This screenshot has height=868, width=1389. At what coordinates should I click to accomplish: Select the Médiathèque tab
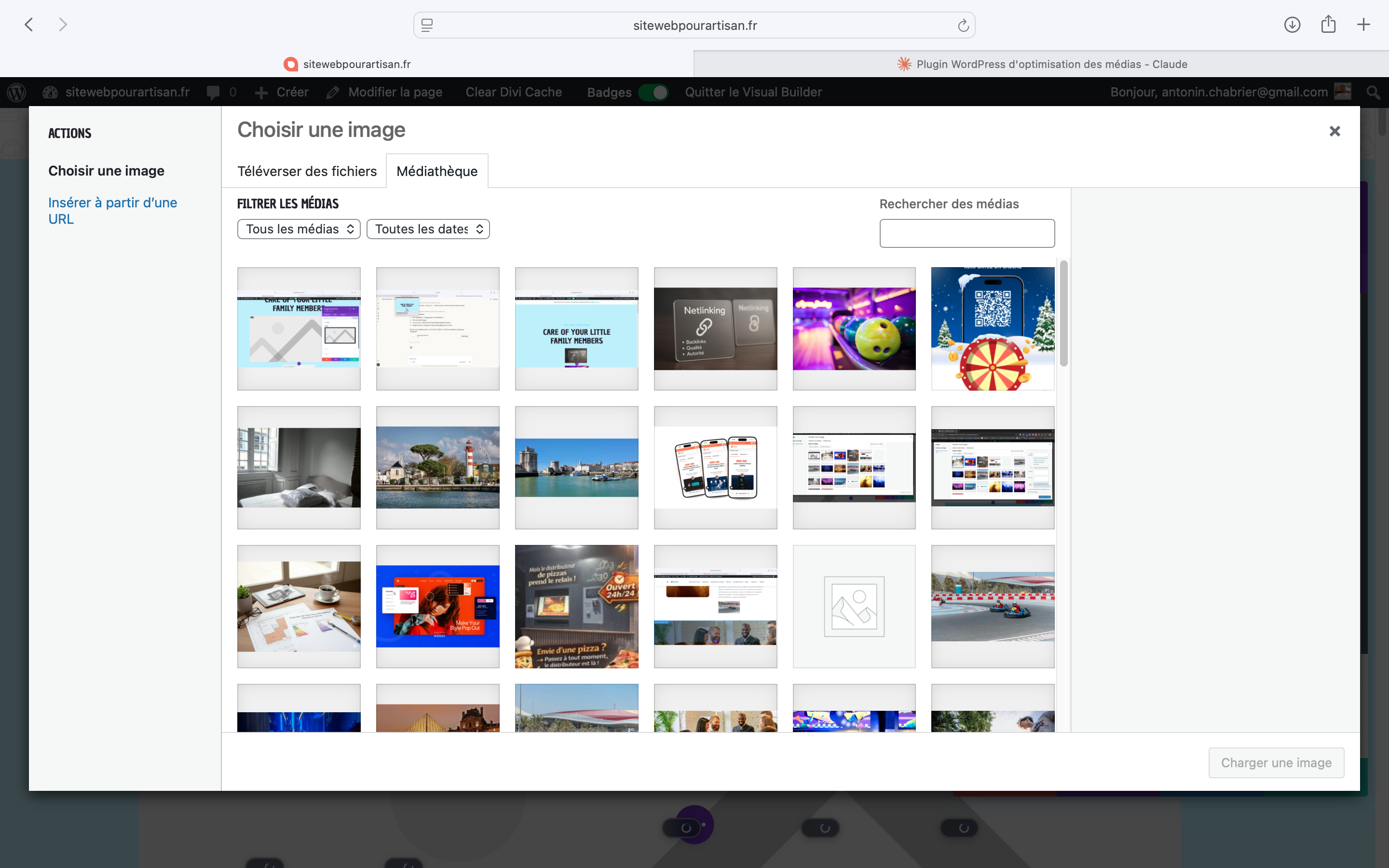437,171
